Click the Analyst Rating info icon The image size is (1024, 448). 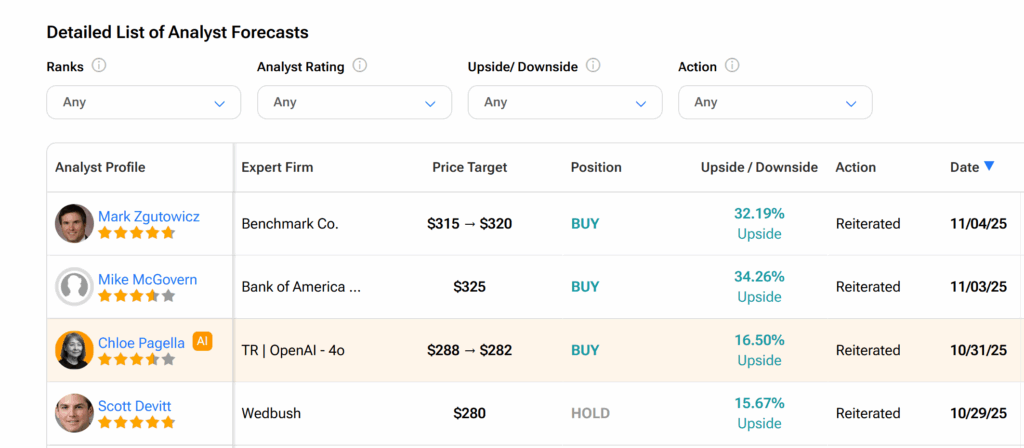pos(360,66)
